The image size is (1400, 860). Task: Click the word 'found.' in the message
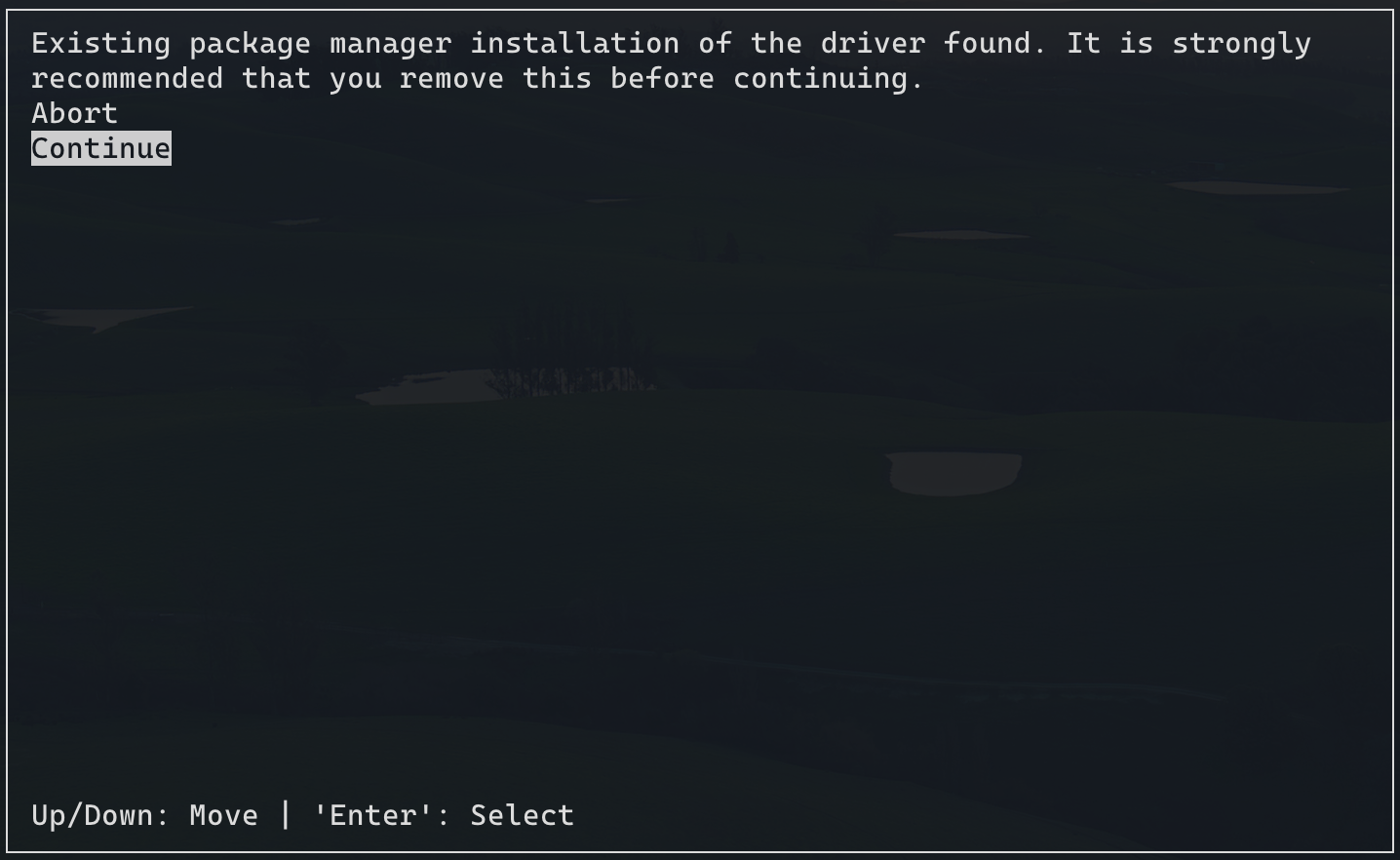coord(995,44)
